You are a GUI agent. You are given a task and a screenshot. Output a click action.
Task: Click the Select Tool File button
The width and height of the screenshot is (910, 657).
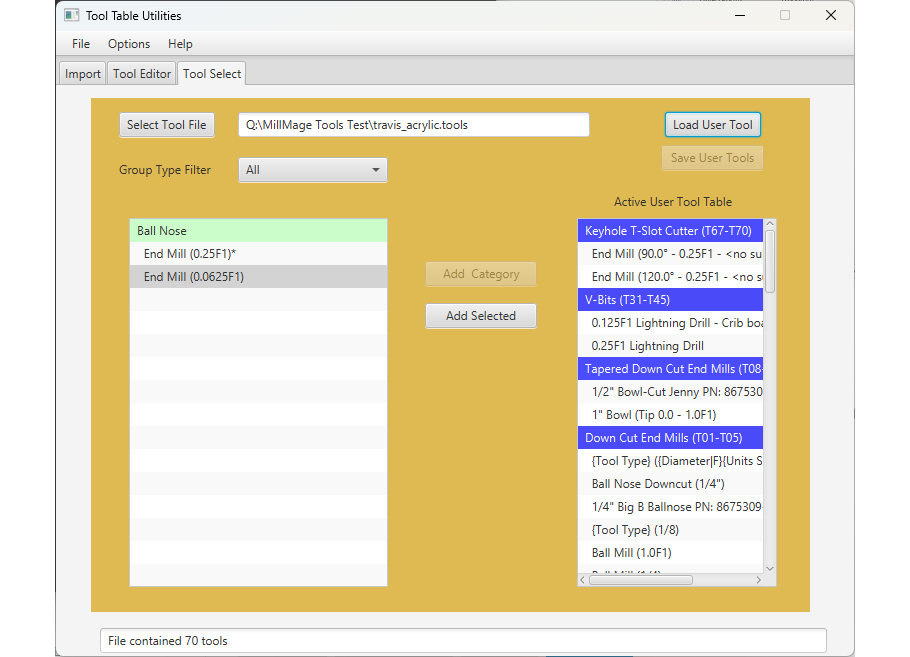coord(166,124)
